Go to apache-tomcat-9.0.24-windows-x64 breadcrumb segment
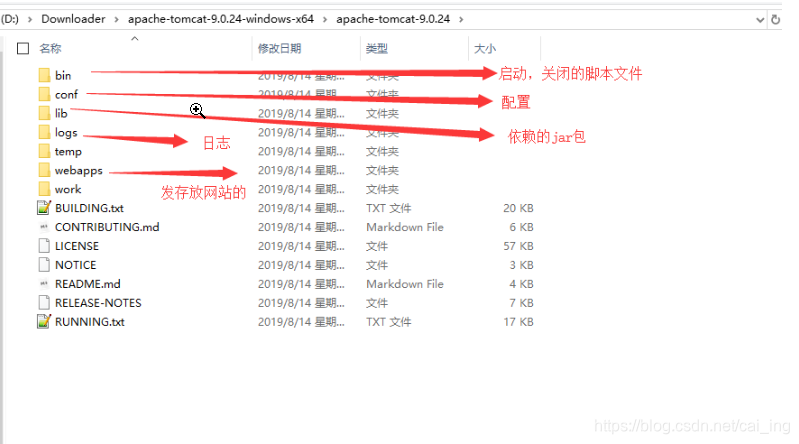The image size is (799, 444). click(x=221, y=19)
